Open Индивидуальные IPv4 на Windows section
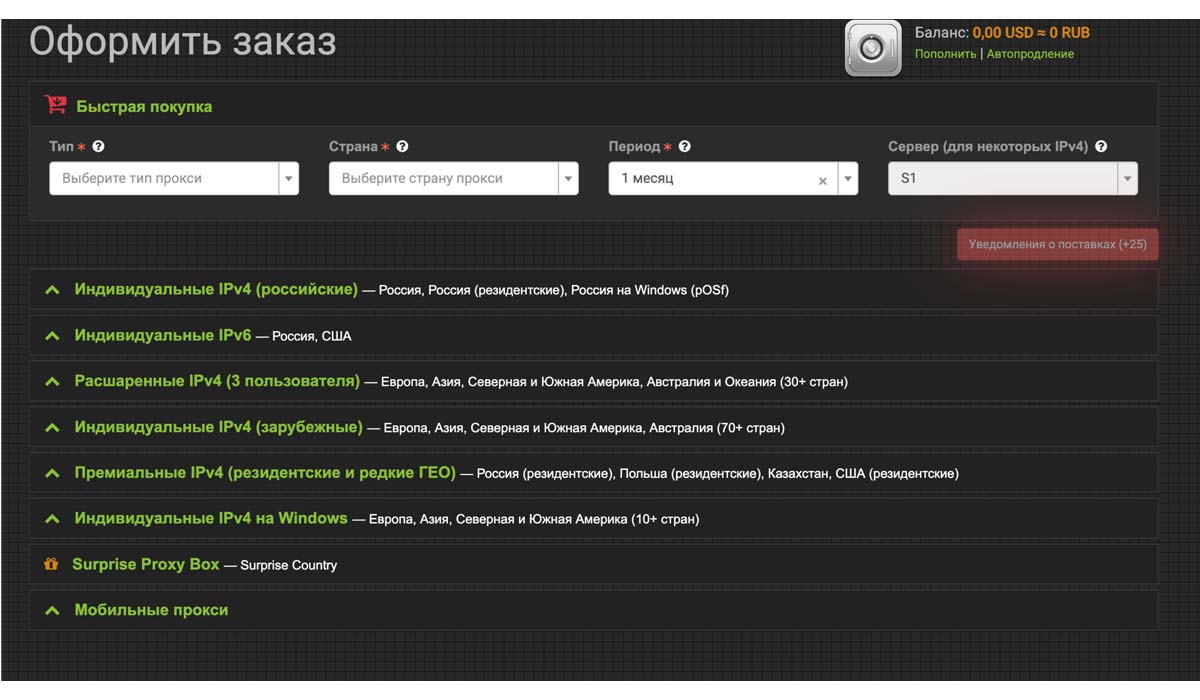This screenshot has height=700, width=1200. click(x=210, y=518)
